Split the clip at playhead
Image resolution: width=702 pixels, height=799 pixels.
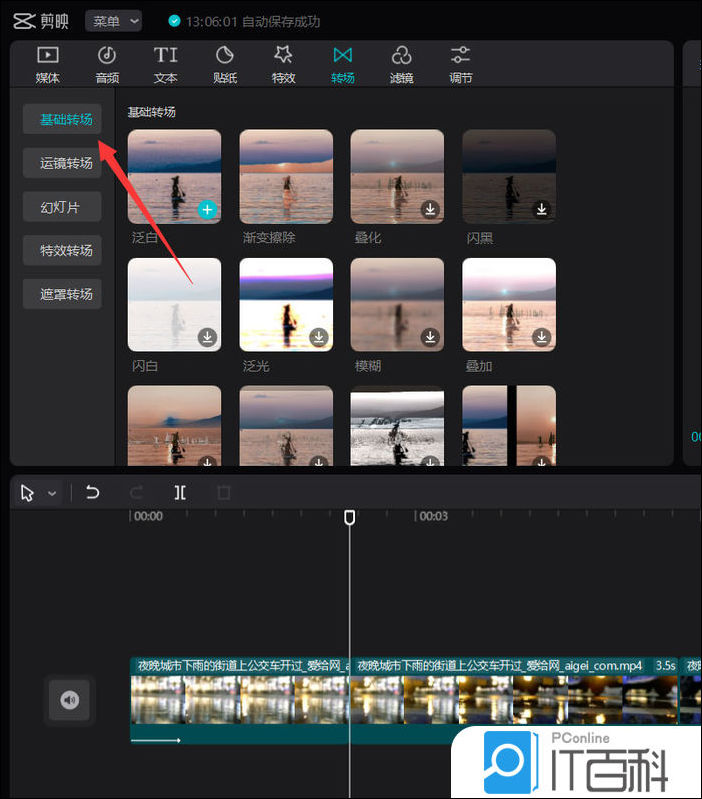(x=180, y=492)
